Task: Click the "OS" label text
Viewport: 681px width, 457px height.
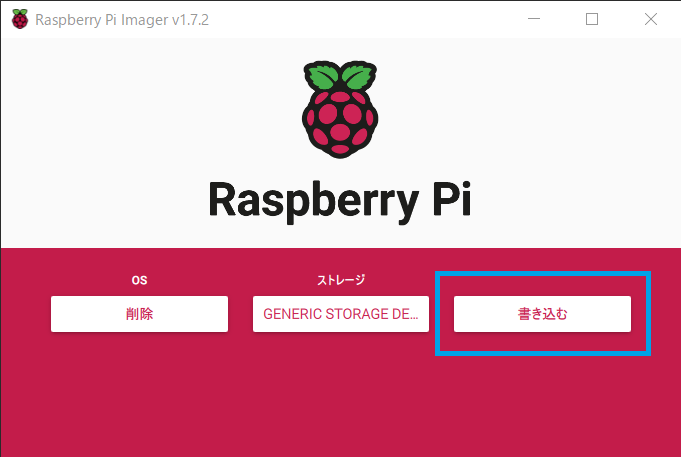Action: (139, 280)
